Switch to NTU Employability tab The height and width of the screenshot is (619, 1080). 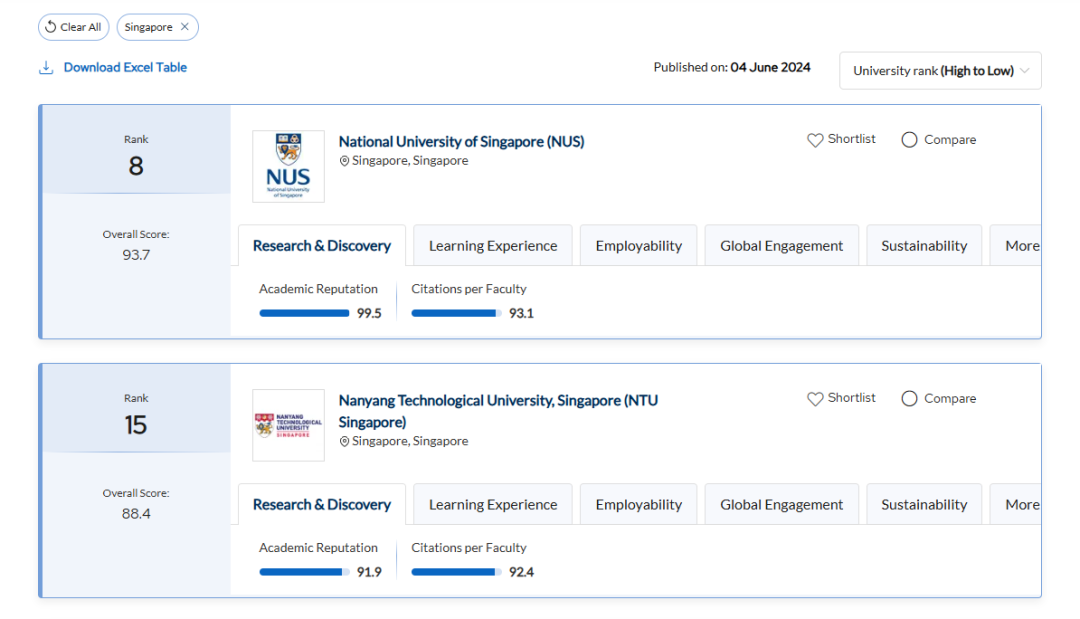point(638,504)
